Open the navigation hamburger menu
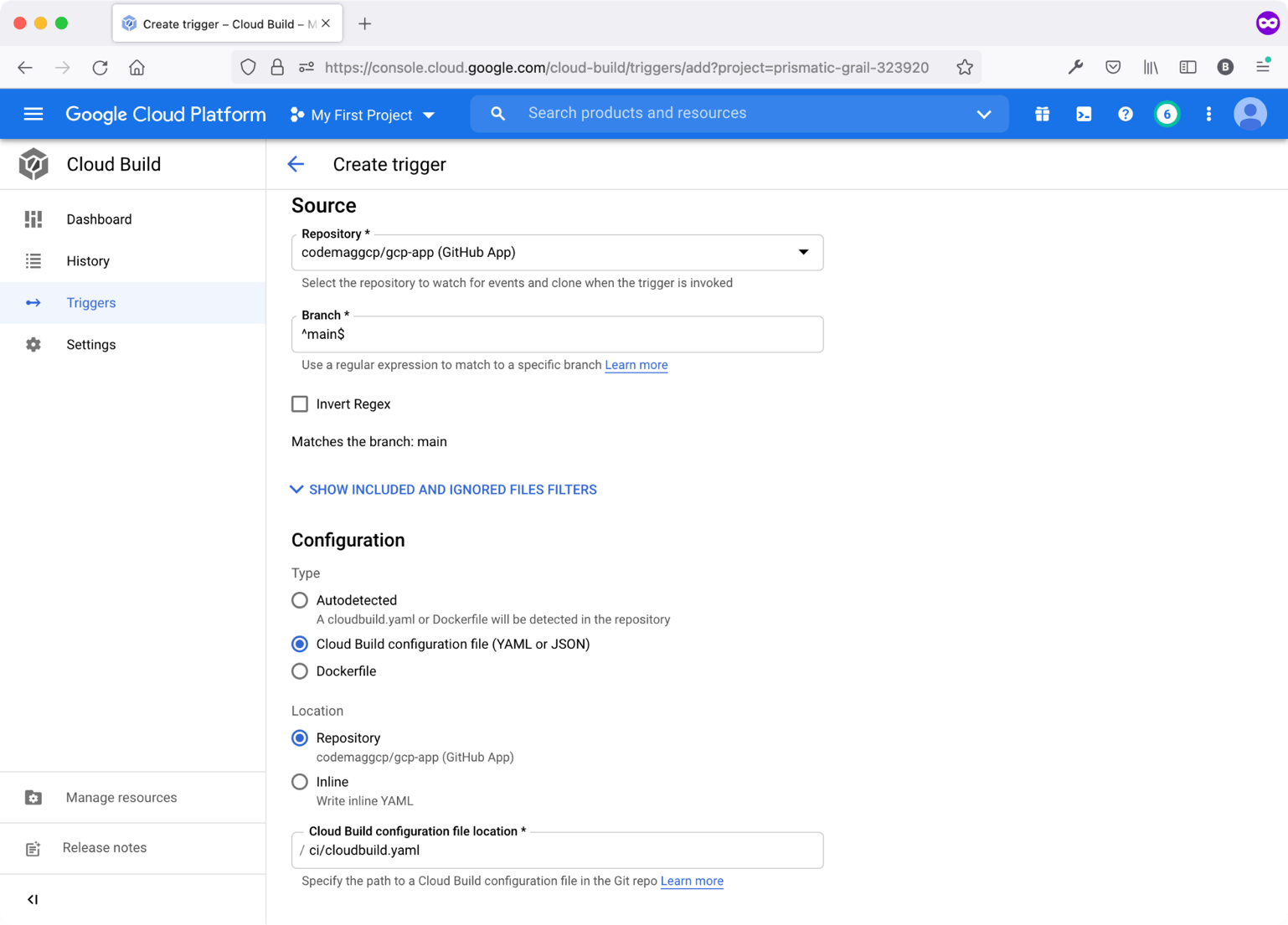This screenshot has height=925, width=1288. click(x=33, y=114)
